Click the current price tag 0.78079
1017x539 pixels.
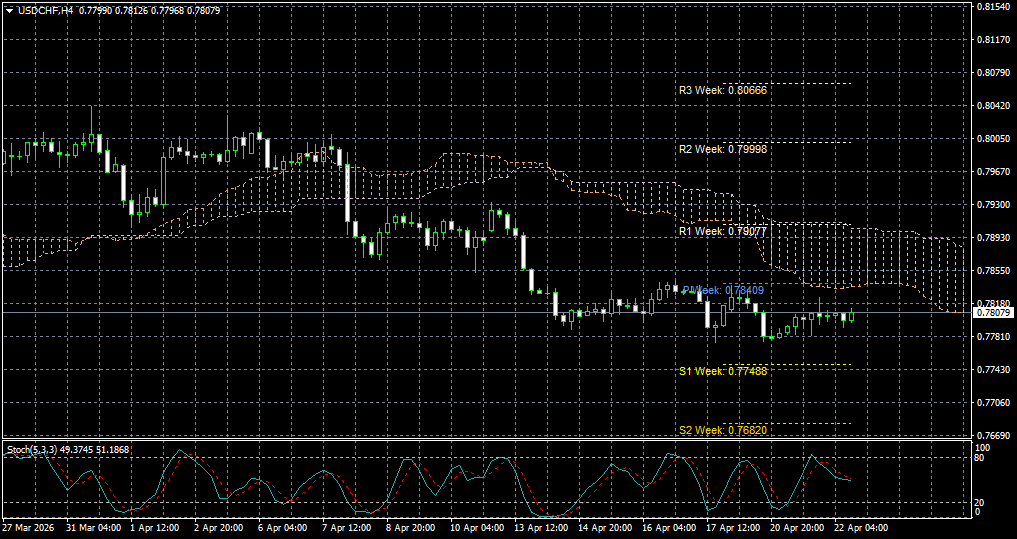pos(993,313)
